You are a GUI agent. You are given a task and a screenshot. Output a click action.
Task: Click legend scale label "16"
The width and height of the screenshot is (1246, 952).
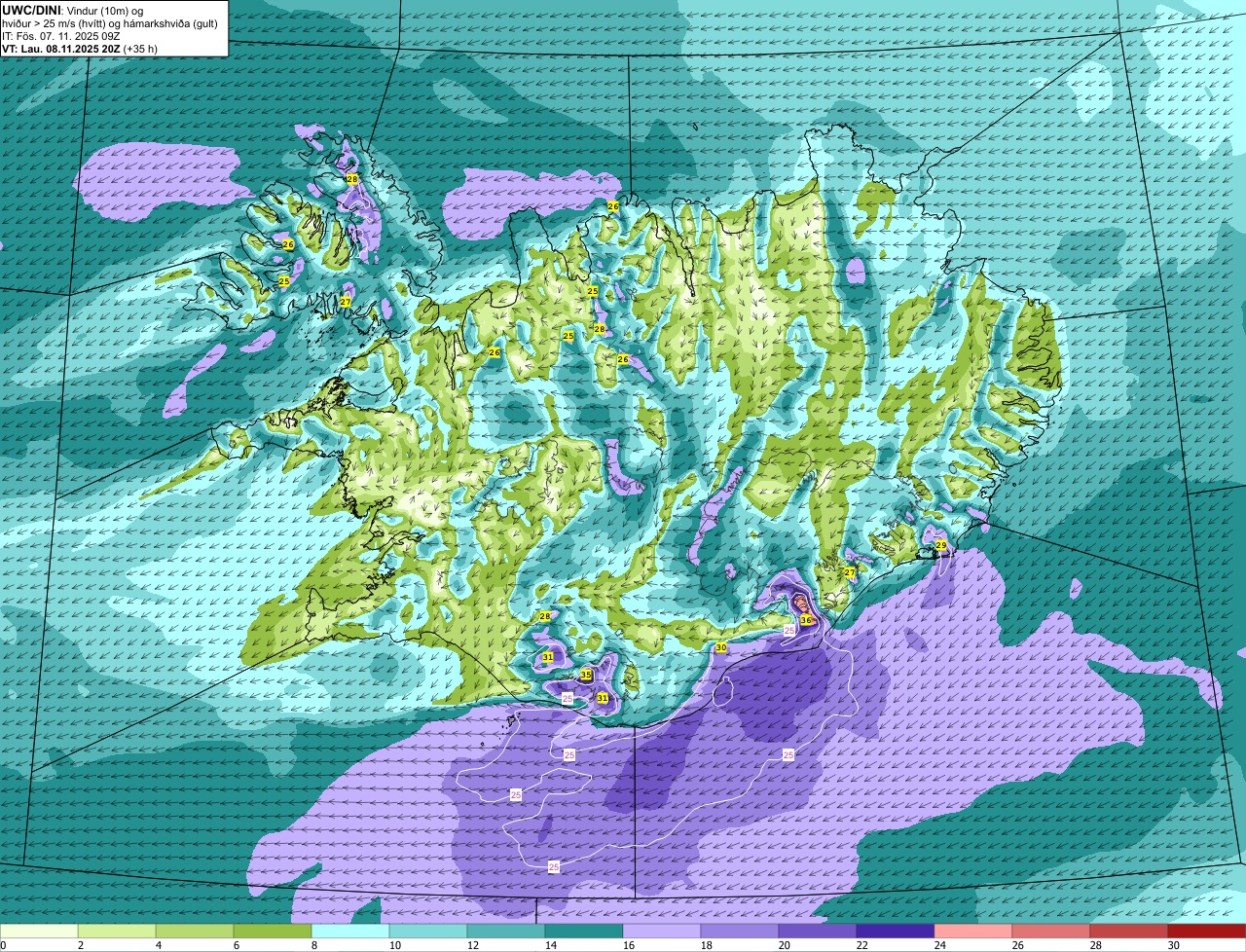coord(628,945)
